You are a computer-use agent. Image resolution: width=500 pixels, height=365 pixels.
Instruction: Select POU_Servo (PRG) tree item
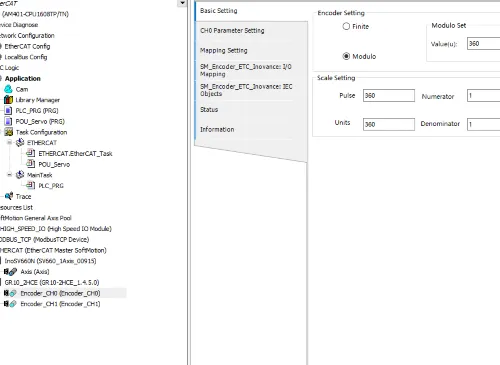(x=40, y=121)
